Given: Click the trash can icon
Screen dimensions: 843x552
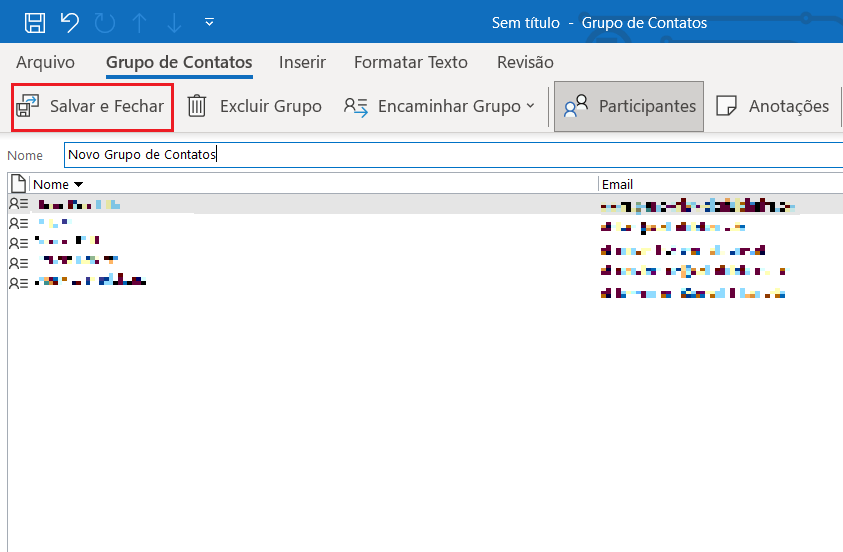Looking at the screenshot, I should pos(197,105).
